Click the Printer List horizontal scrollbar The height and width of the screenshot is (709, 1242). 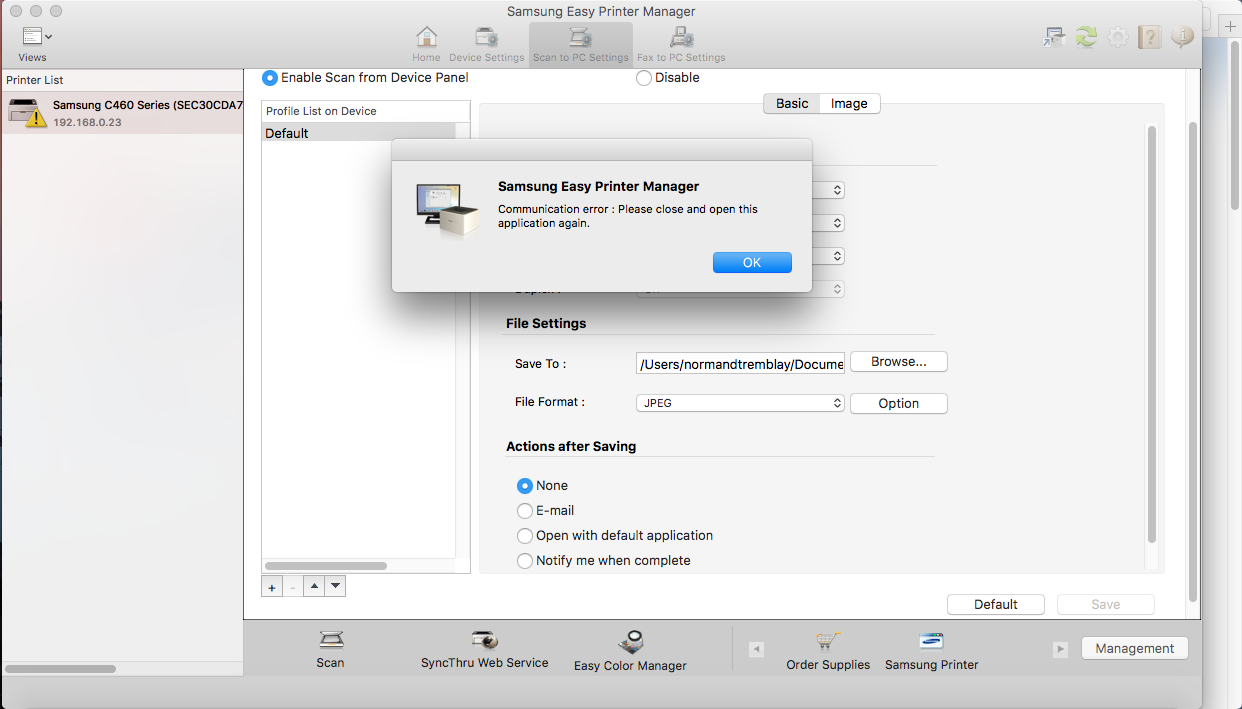(x=60, y=668)
